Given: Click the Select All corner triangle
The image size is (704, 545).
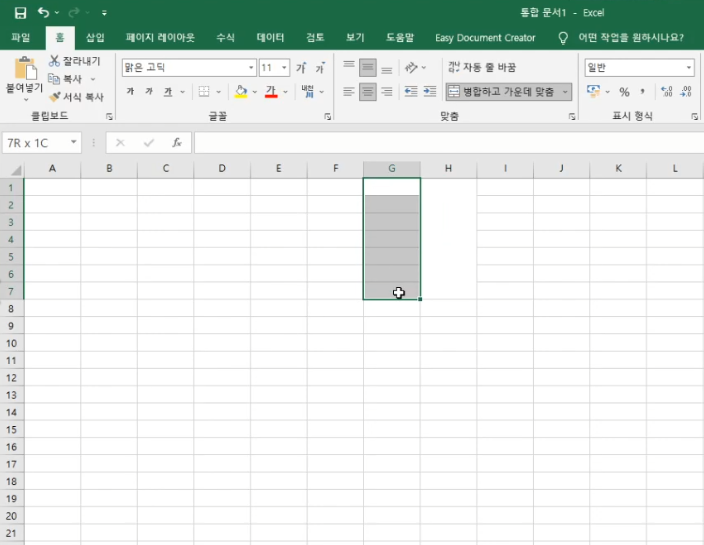Looking at the screenshot, I should point(16,170).
